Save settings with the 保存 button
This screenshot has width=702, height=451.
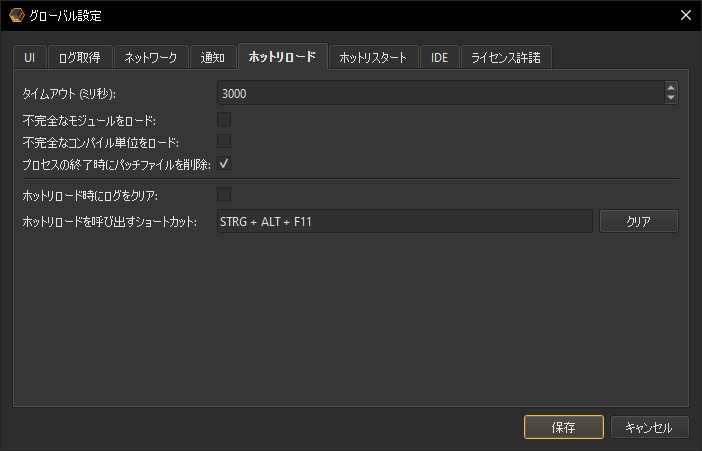(564, 427)
